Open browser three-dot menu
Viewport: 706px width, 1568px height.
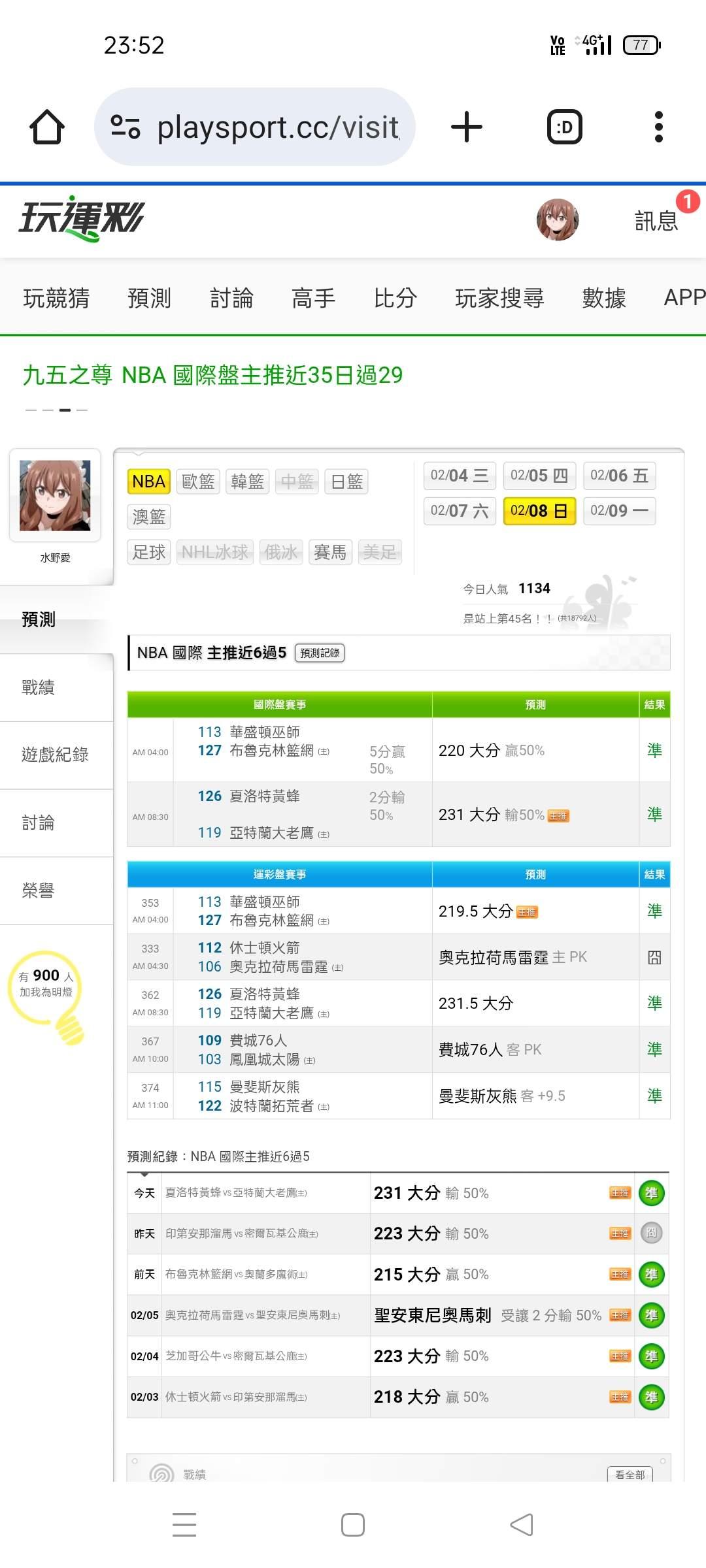[x=659, y=127]
